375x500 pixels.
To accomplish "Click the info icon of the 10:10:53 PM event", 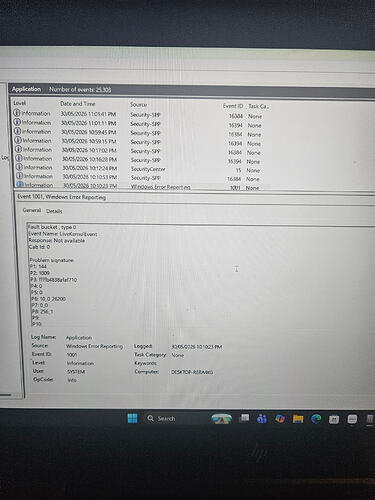I will tap(20, 176).
